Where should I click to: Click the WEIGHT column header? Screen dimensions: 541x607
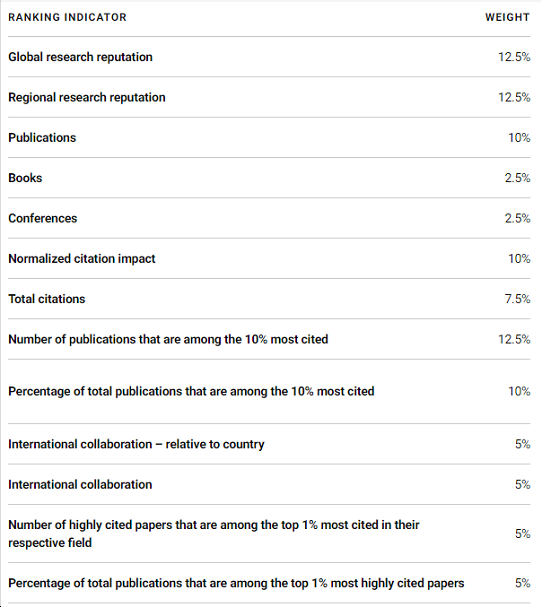click(507, 17)
